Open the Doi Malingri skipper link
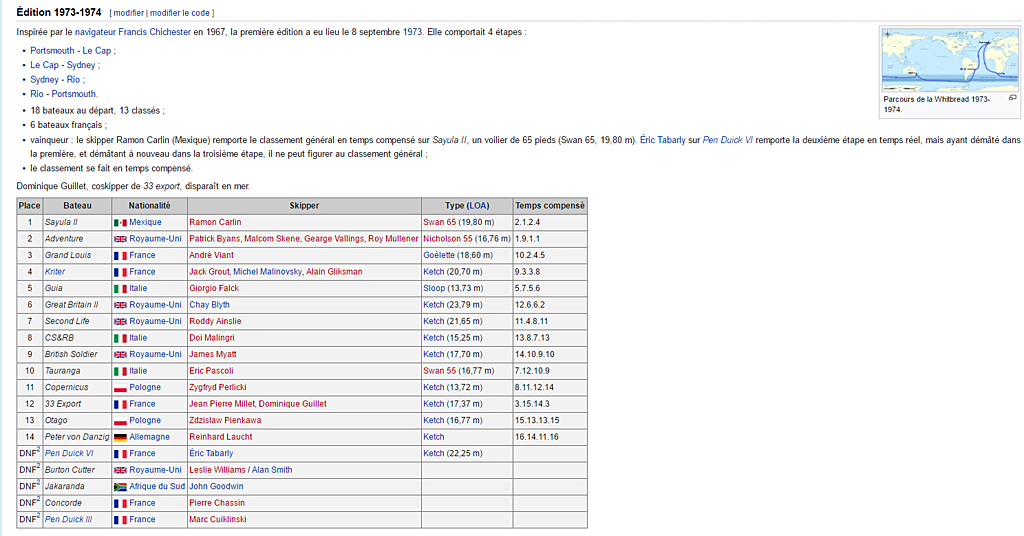This screenshot has width=1024, height=536. click(x=212, y=338)
